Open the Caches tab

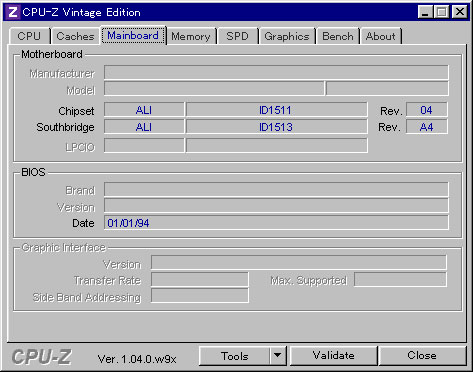(x=75, y=36)
